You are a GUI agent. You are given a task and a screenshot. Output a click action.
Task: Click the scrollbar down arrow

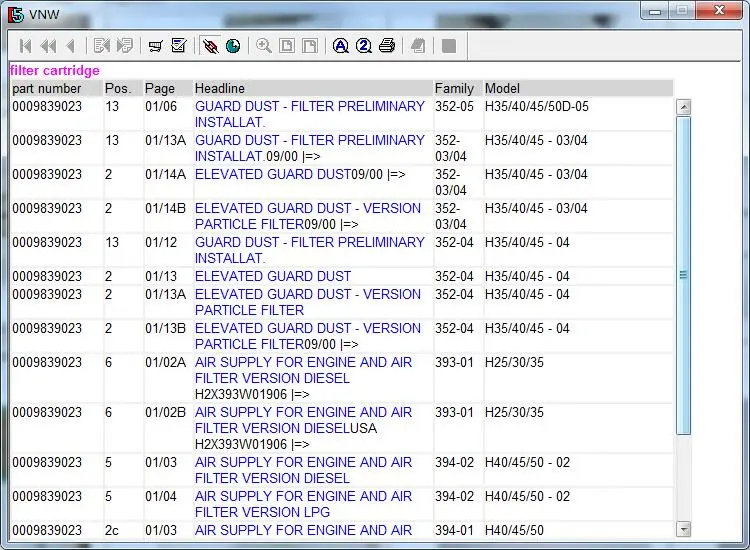[x=684, y=529]
